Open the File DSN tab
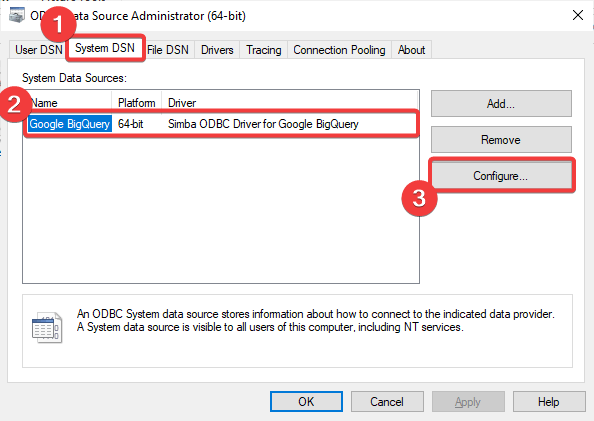Screen dimensions: 594x421 (x=168, y=50)
